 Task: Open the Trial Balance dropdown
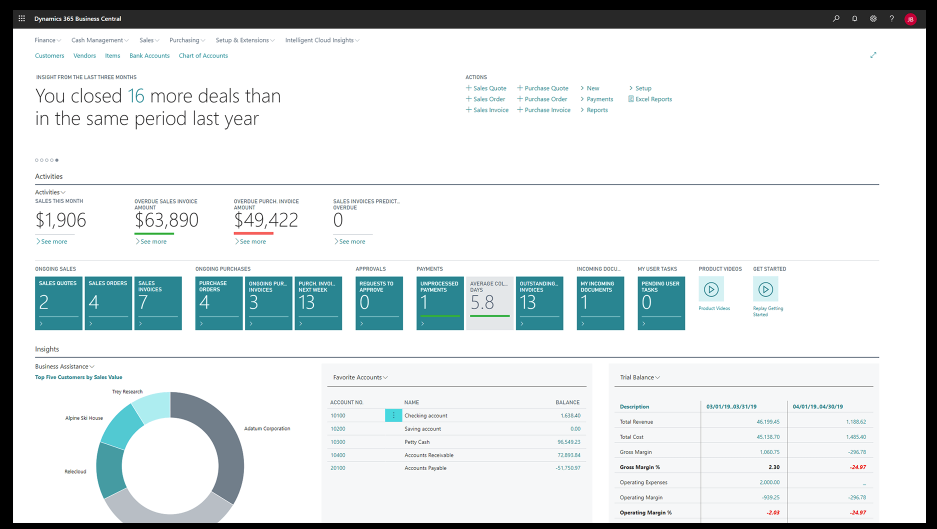[x=639, y=377]
